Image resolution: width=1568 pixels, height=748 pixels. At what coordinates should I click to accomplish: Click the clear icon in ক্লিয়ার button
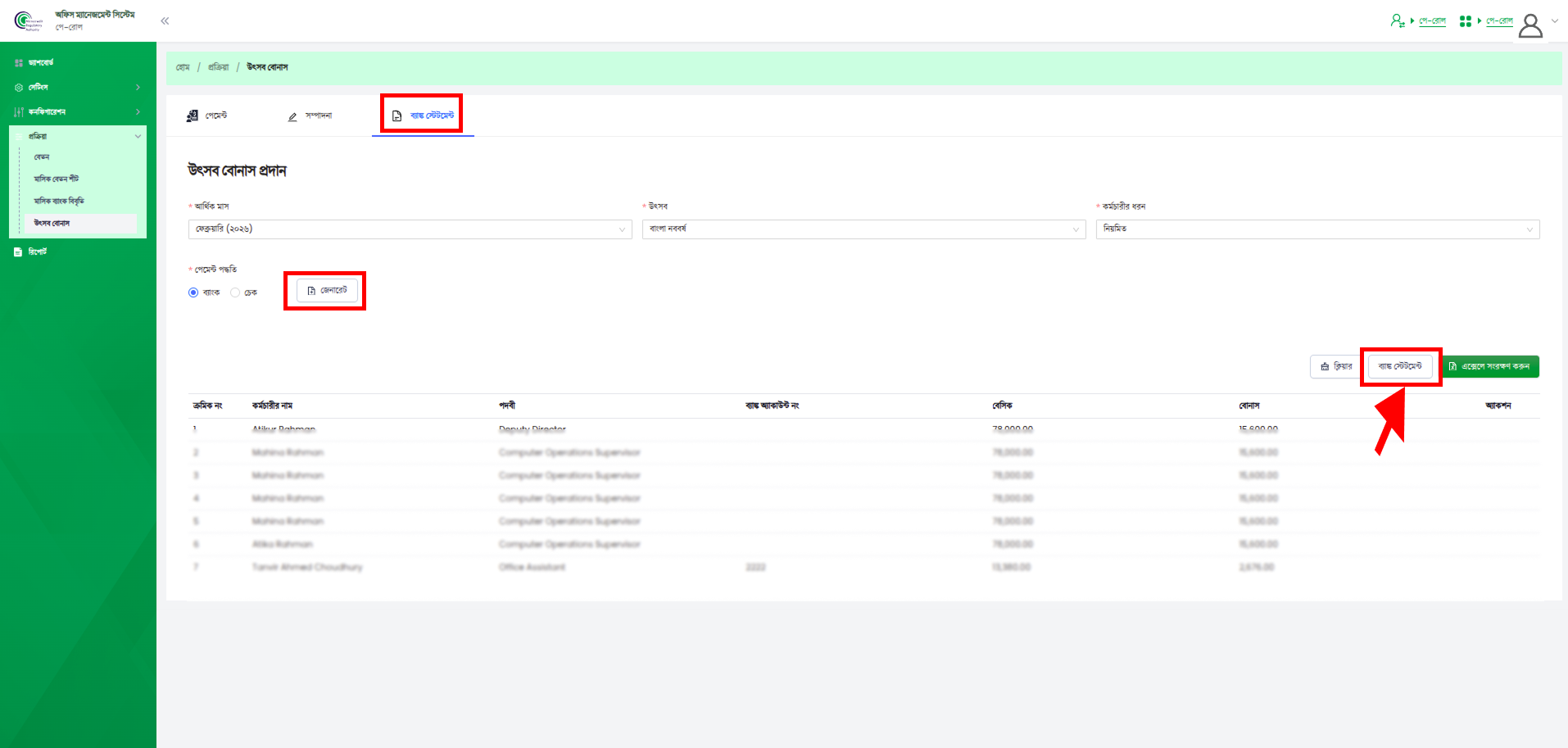[x=1325, y=367]
